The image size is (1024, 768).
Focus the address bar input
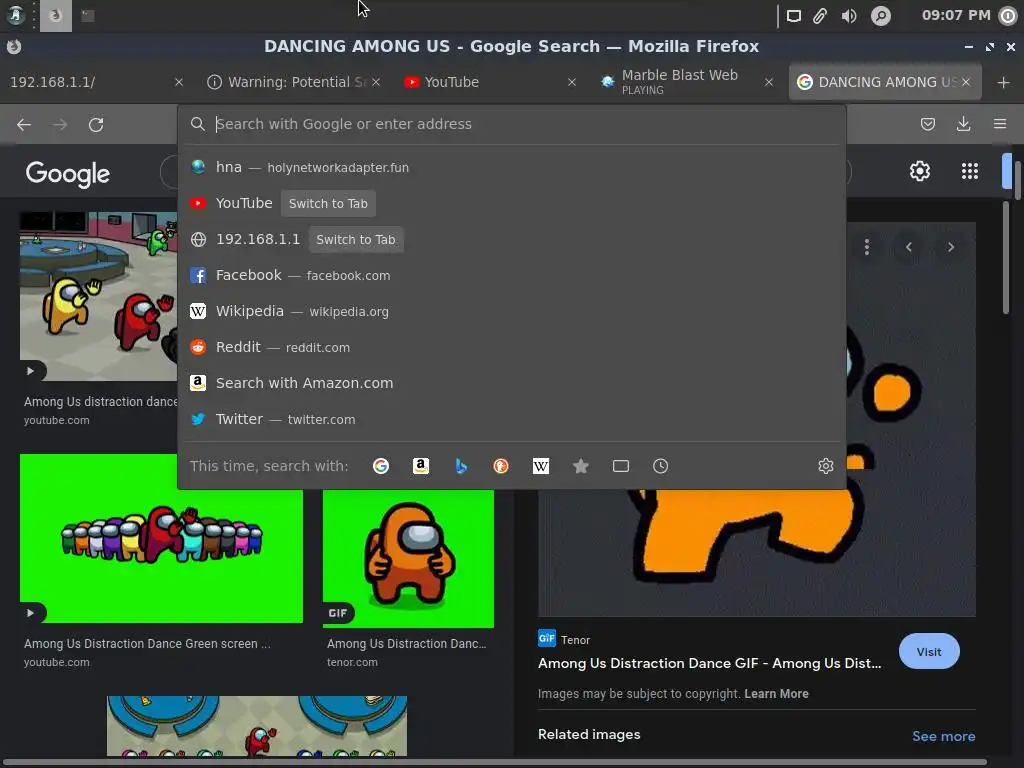[512, 124]
